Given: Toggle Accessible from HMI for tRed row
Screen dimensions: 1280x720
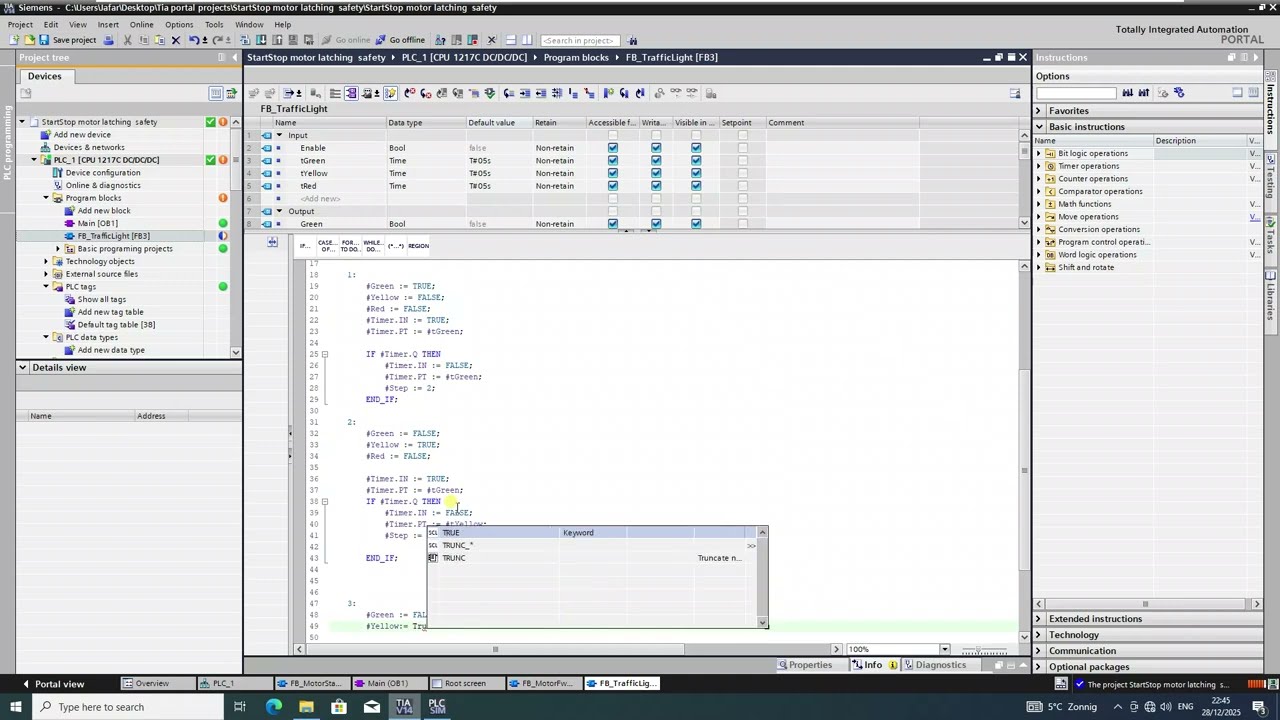Looking at the screenshot, I should click(613, 186).
